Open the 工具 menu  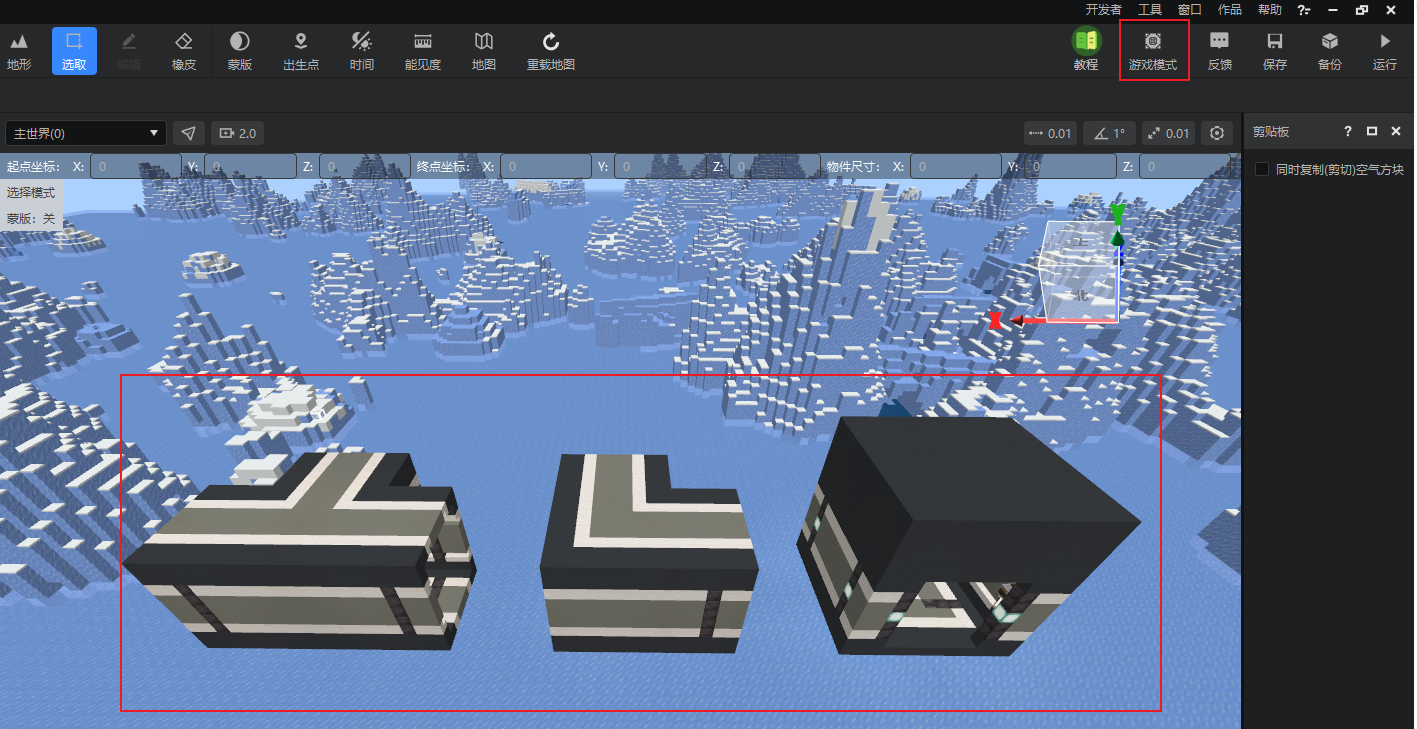tap(1150, 9)
